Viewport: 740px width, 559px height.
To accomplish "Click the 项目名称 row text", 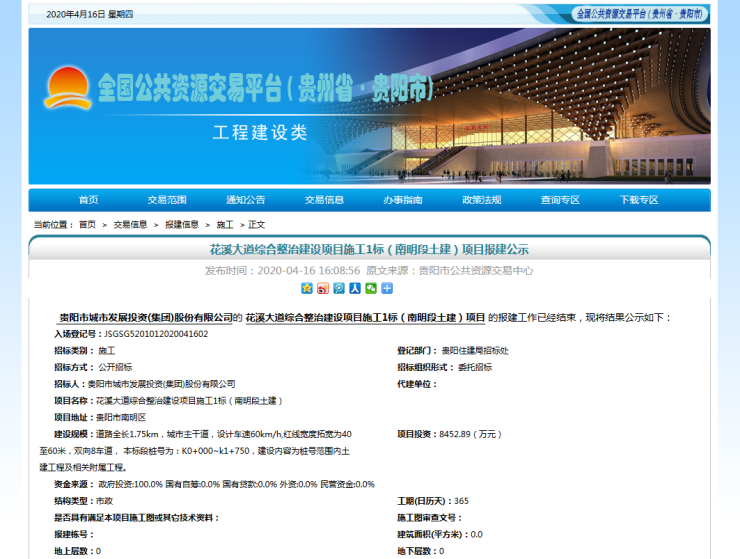I will click(x=168, y=401).
